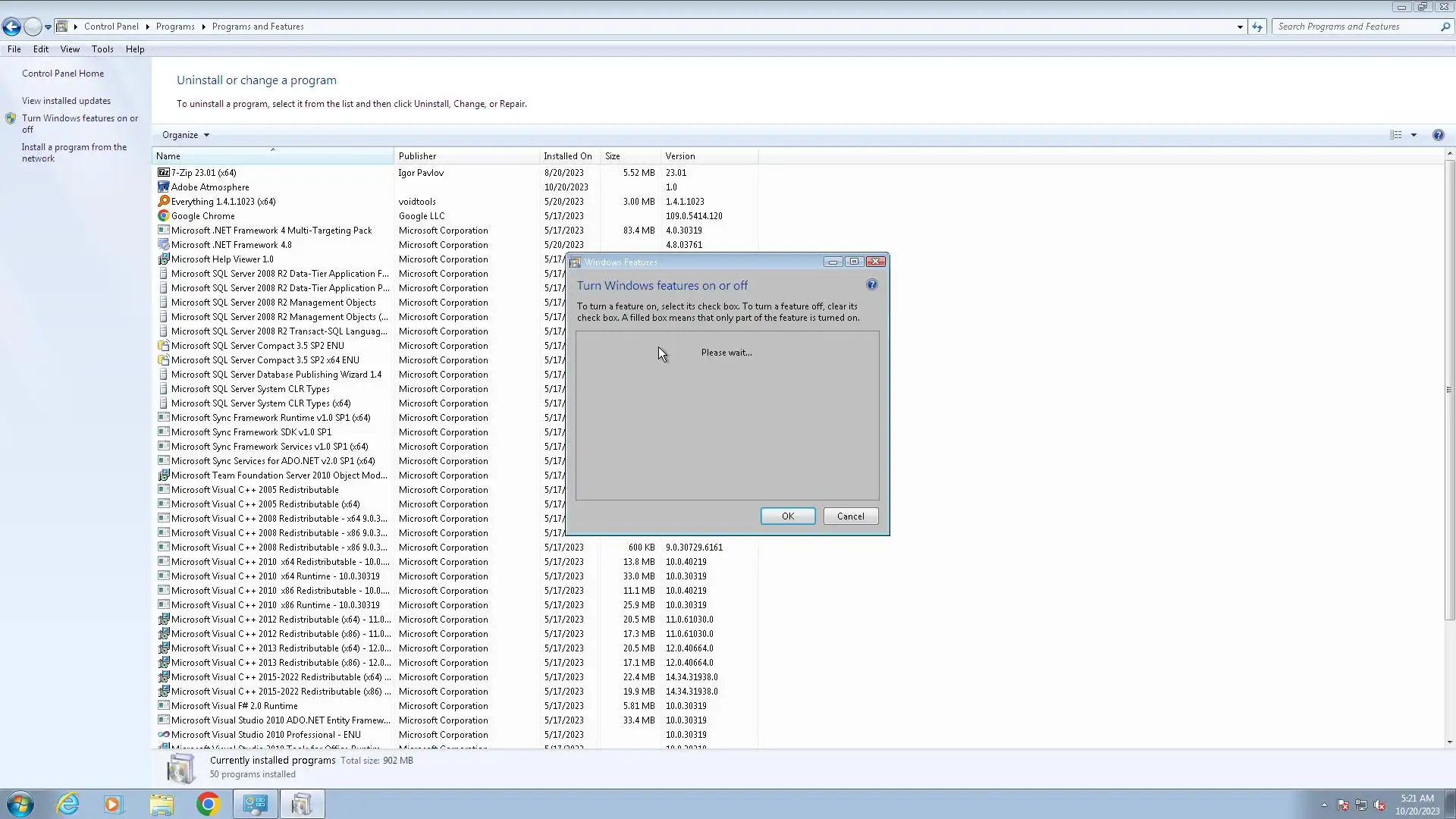Open View installed updates link

pyautogui.click(x=66, y=101)
